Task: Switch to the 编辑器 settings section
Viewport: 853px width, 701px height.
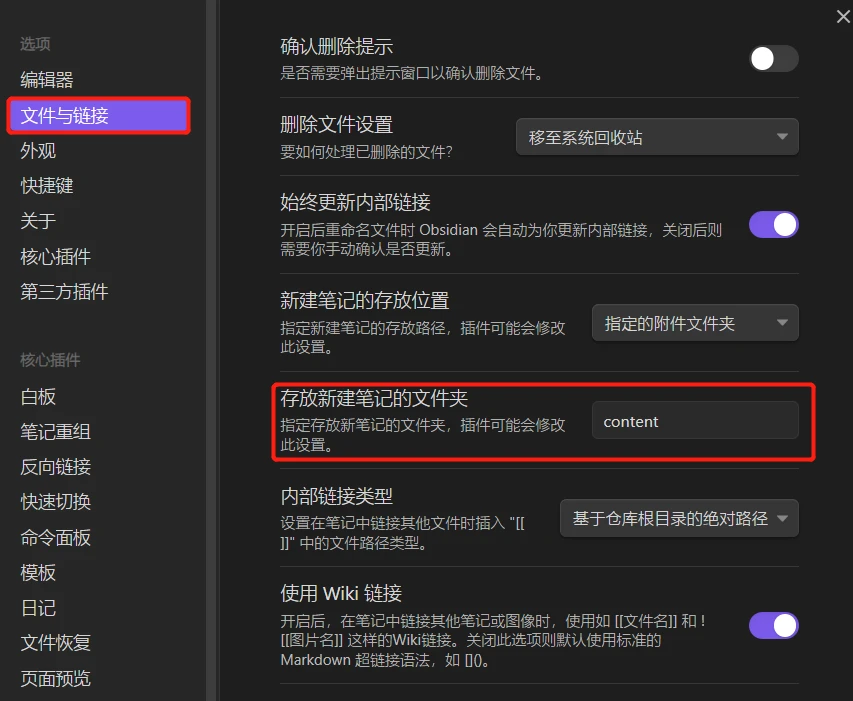Action: pyautogui.click(x=44, y=80)
